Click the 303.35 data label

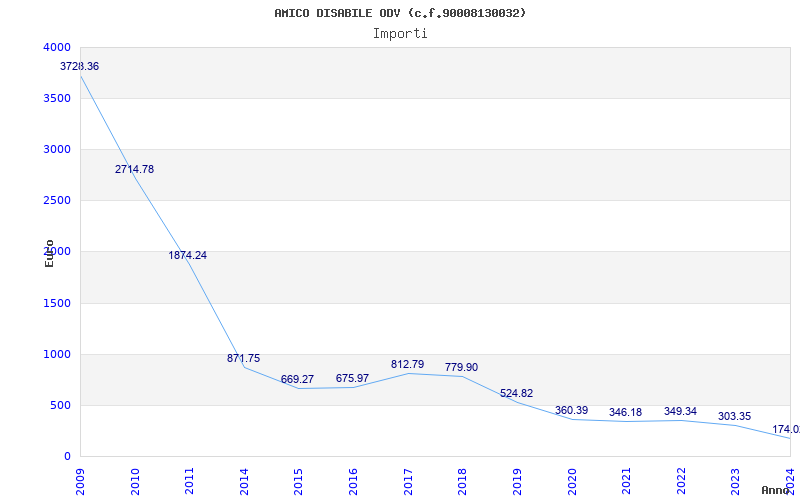coord(734,416)
